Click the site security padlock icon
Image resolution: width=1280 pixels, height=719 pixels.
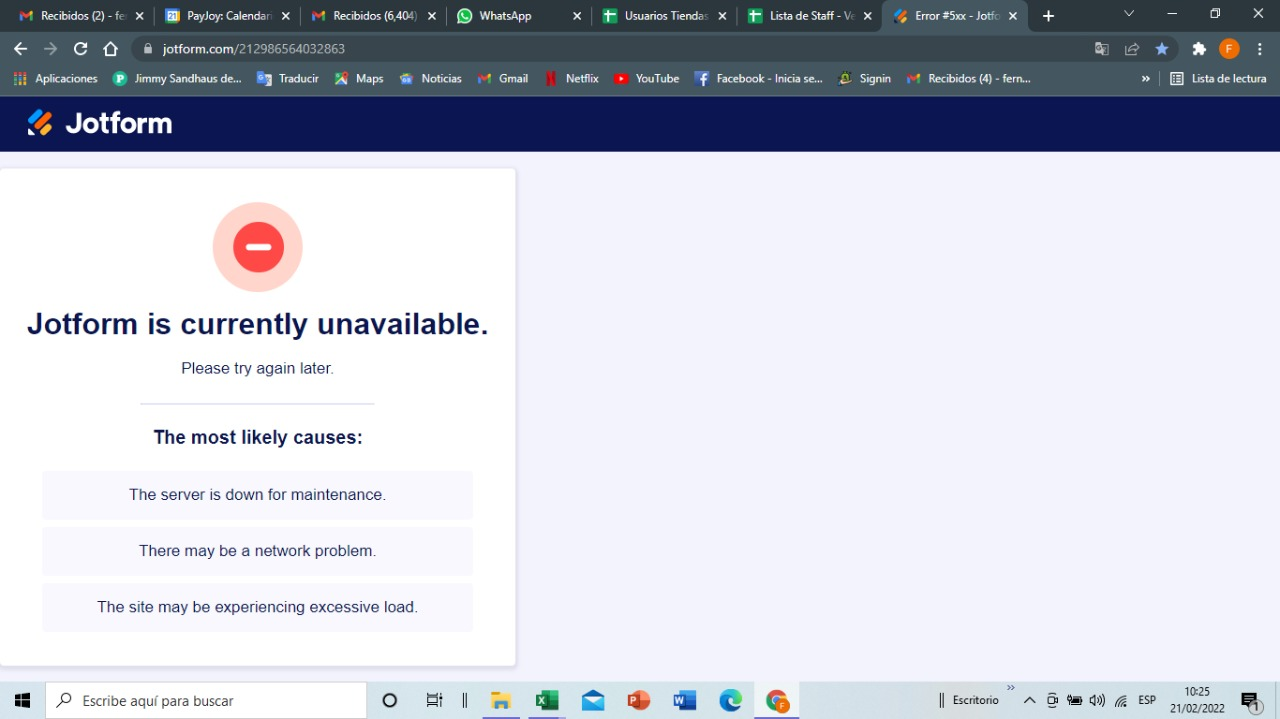coord(146,47)
